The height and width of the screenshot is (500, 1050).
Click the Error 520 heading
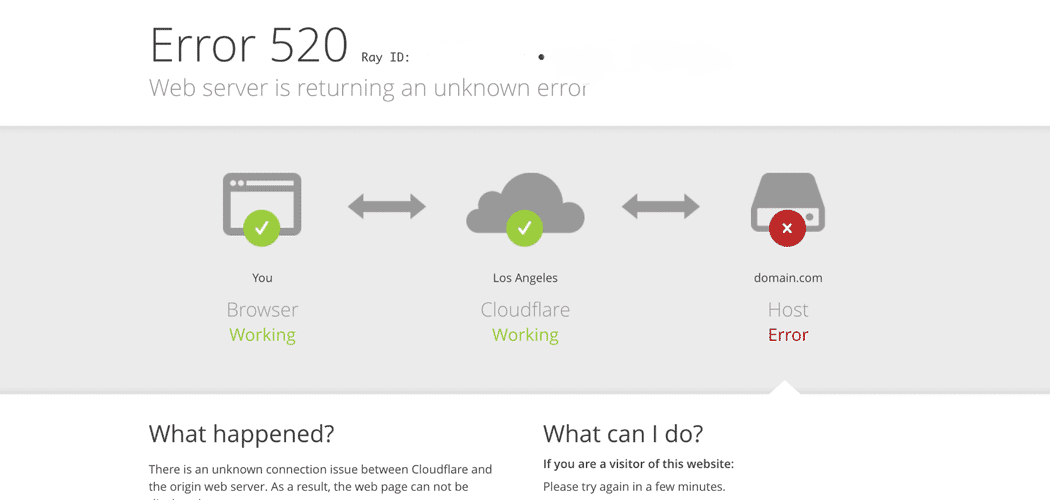pyautogui.click(x=248, y=46)
